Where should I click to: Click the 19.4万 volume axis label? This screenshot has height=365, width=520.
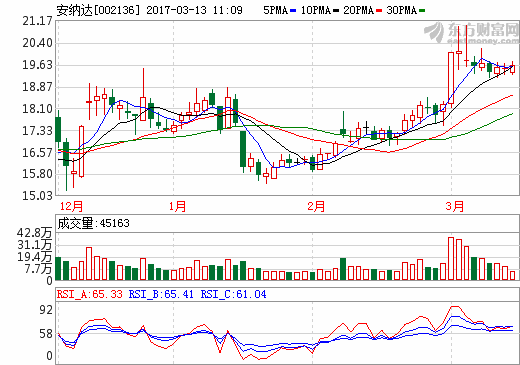[x=35, y=257]
